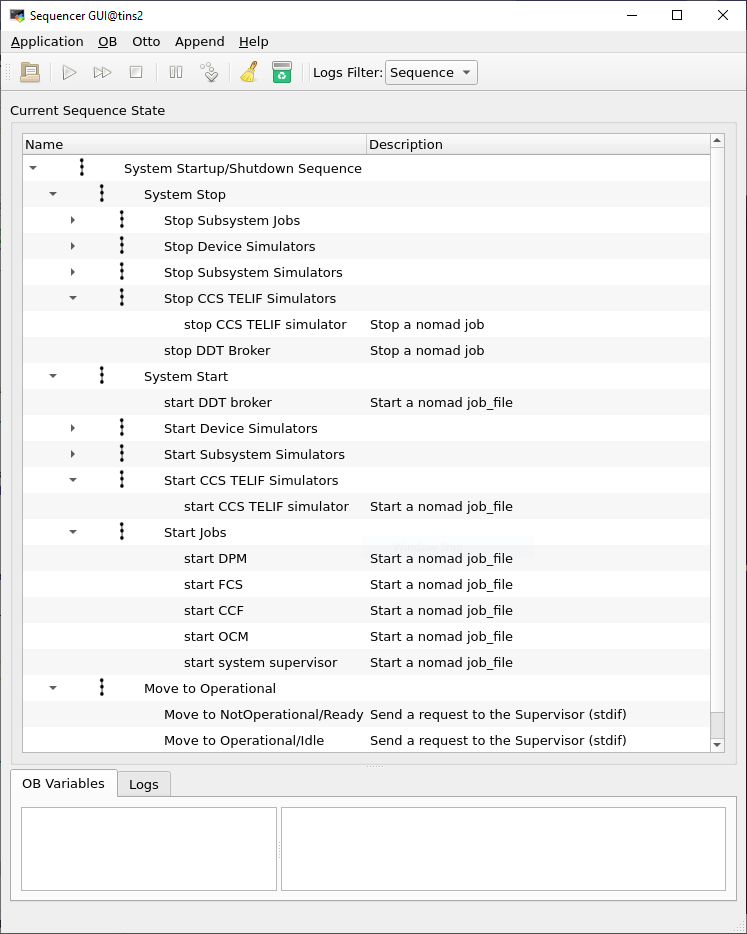Switch to the Logs tab
The height and width of the screenshot is (934, 747).
pos(143,784)
